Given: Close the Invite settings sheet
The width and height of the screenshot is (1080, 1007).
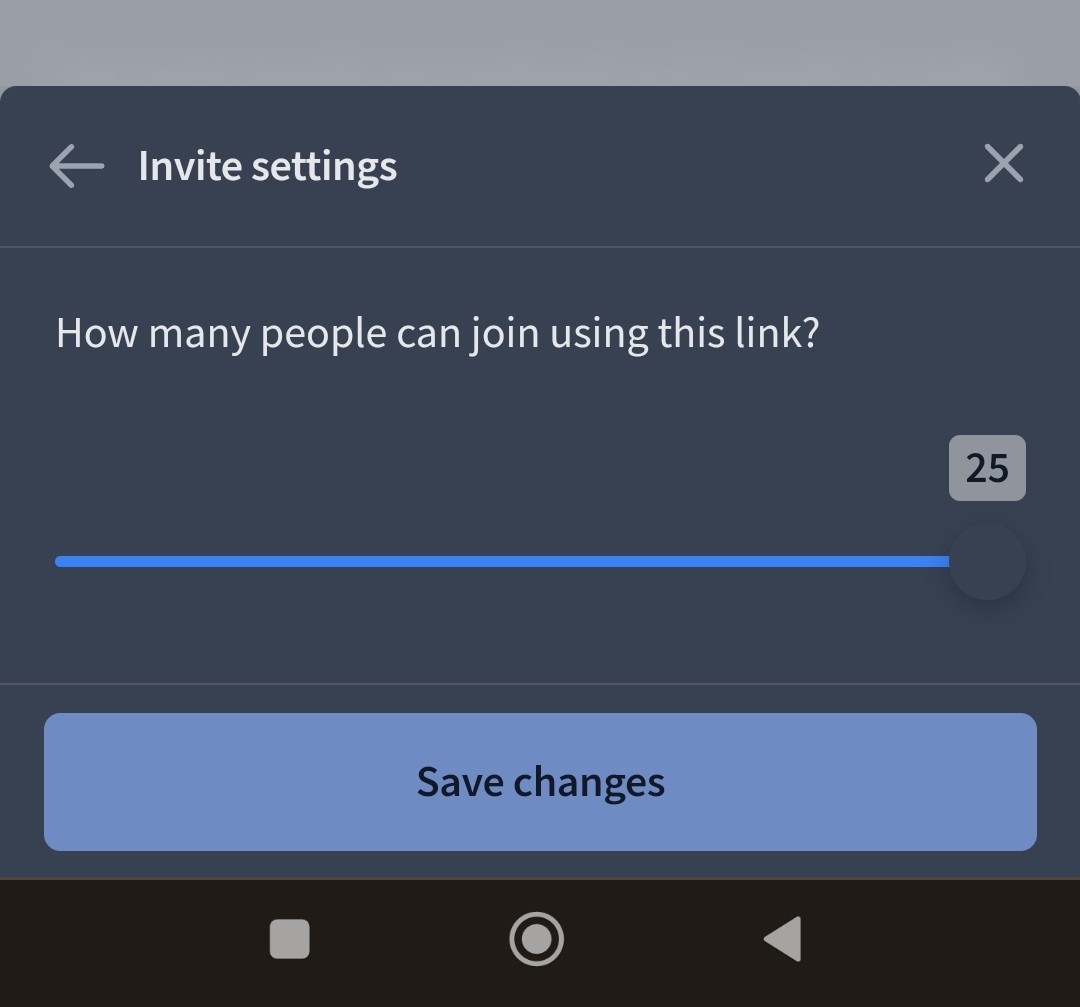Looking at the screenshot, I should 1004,163.
